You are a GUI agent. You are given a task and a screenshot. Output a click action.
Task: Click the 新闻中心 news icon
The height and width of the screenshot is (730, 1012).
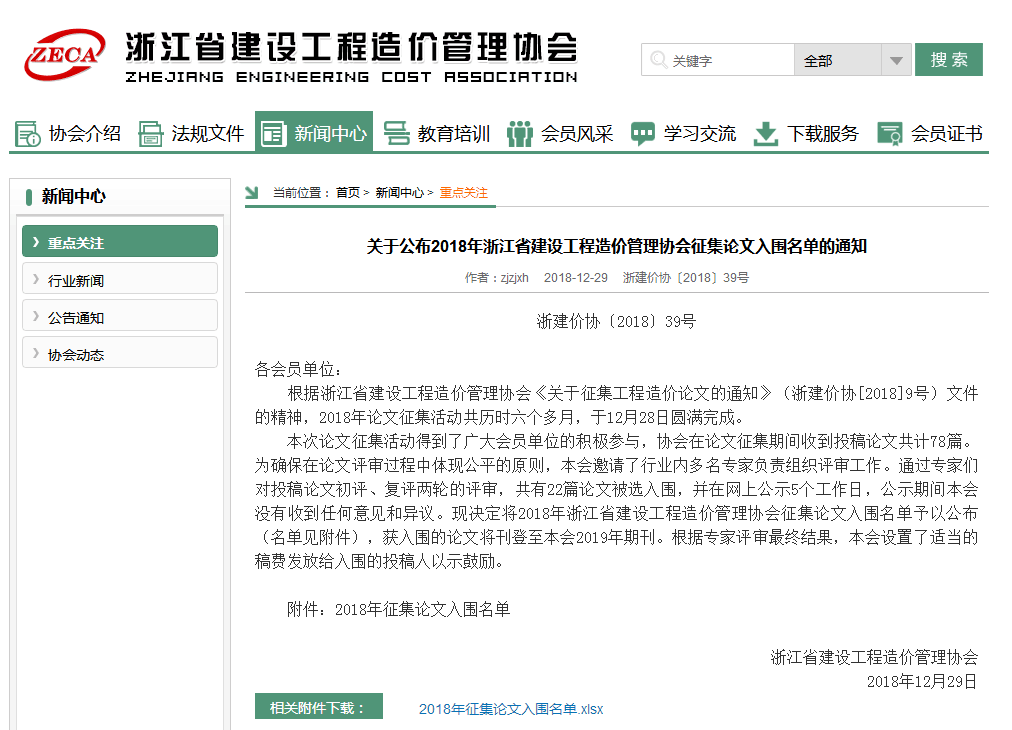coord(273,134)
